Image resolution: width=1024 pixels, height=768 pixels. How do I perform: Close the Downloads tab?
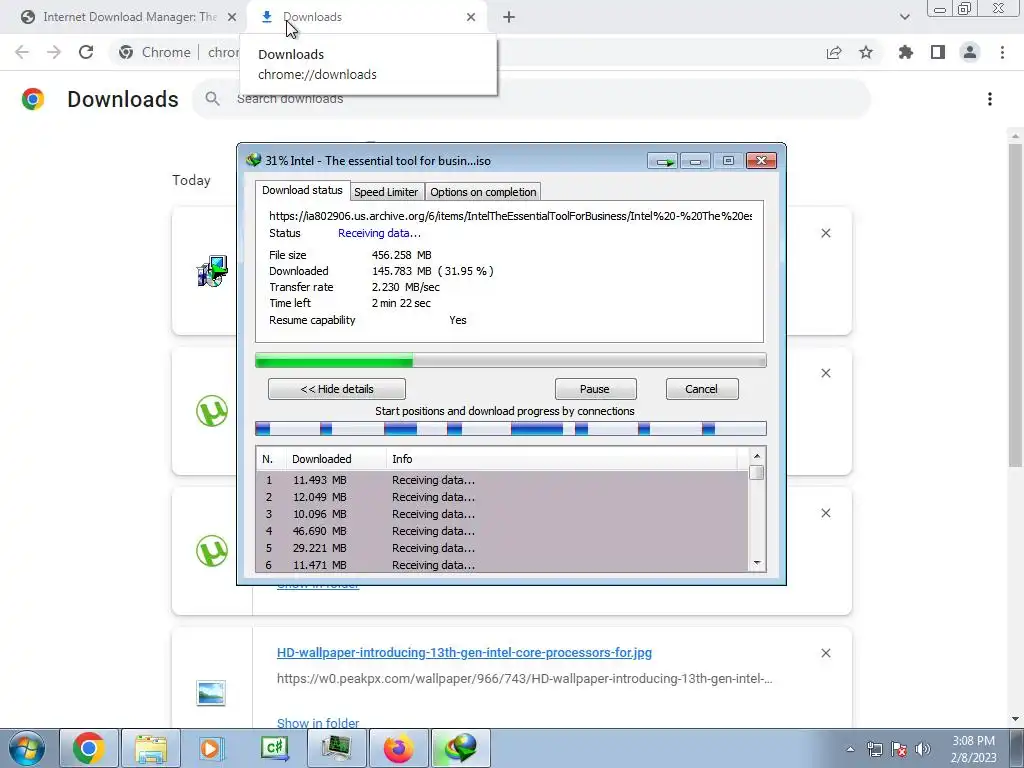point(471,17)
